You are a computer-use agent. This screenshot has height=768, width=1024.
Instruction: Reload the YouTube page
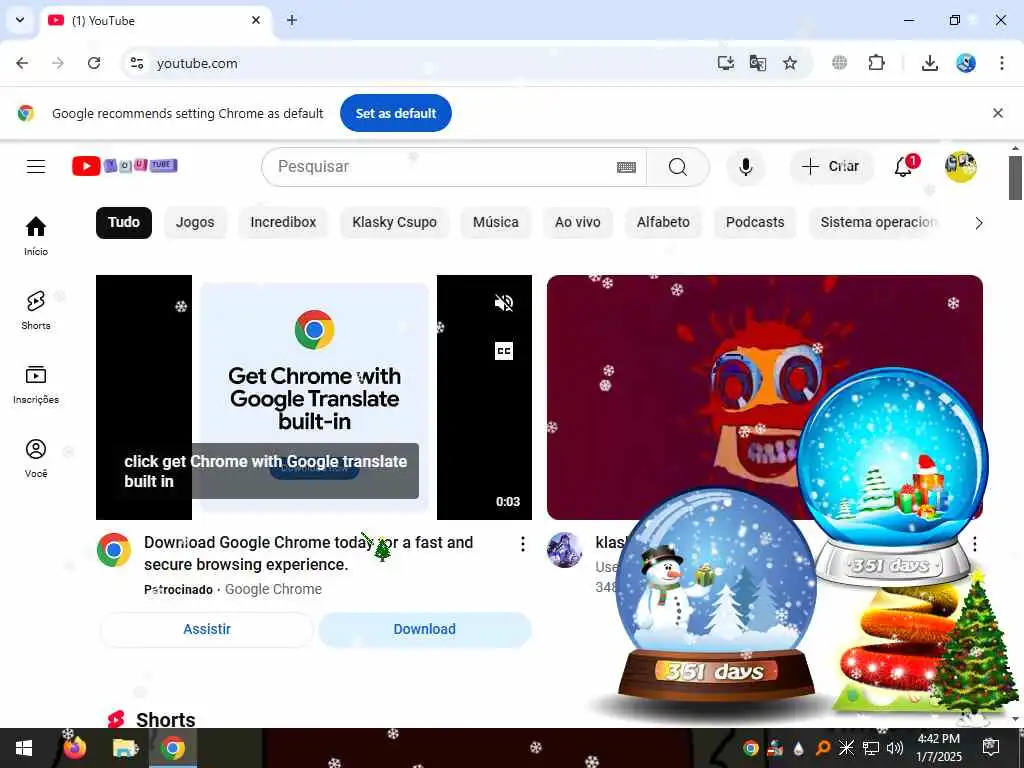tap(94, 63)
